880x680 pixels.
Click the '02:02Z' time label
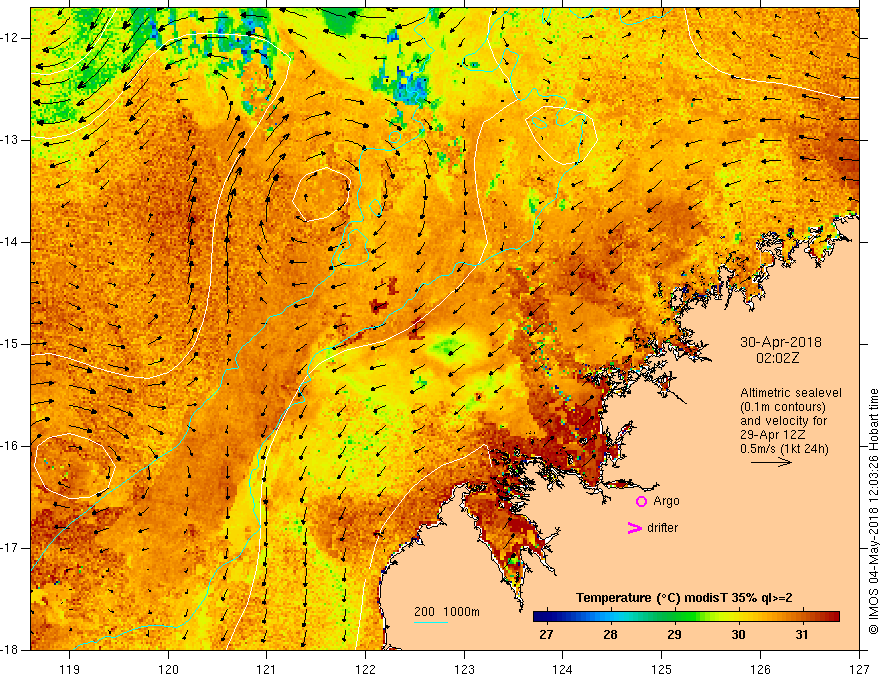click(x=777, y=357)
